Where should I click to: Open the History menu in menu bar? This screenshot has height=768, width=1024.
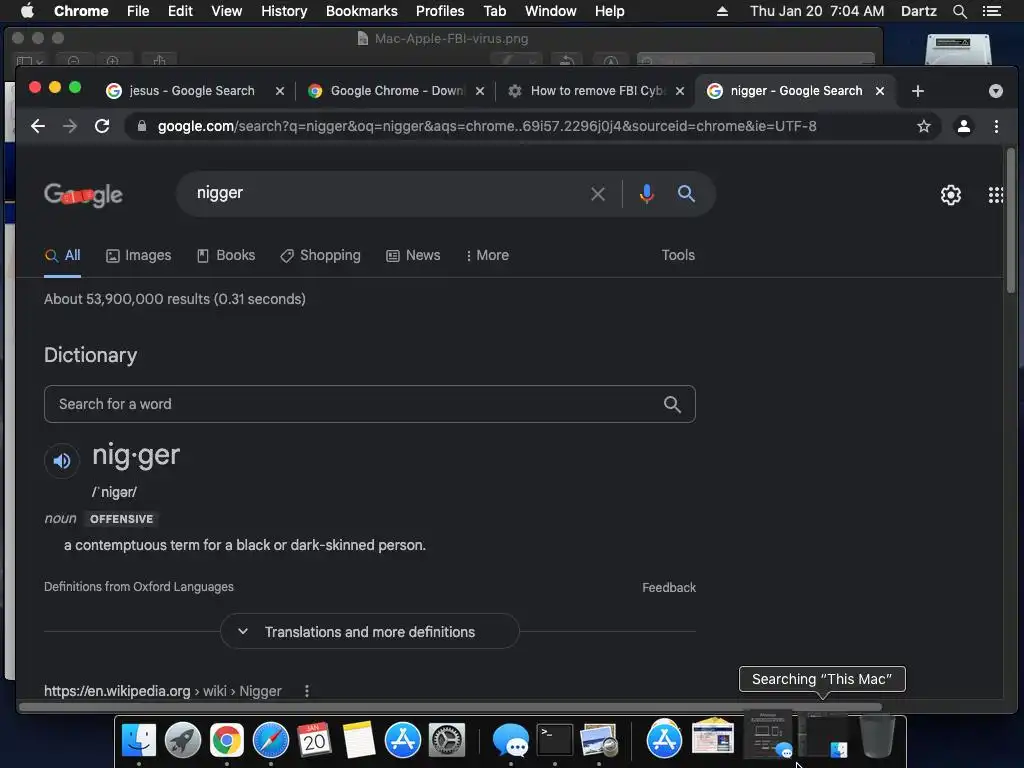284,11
